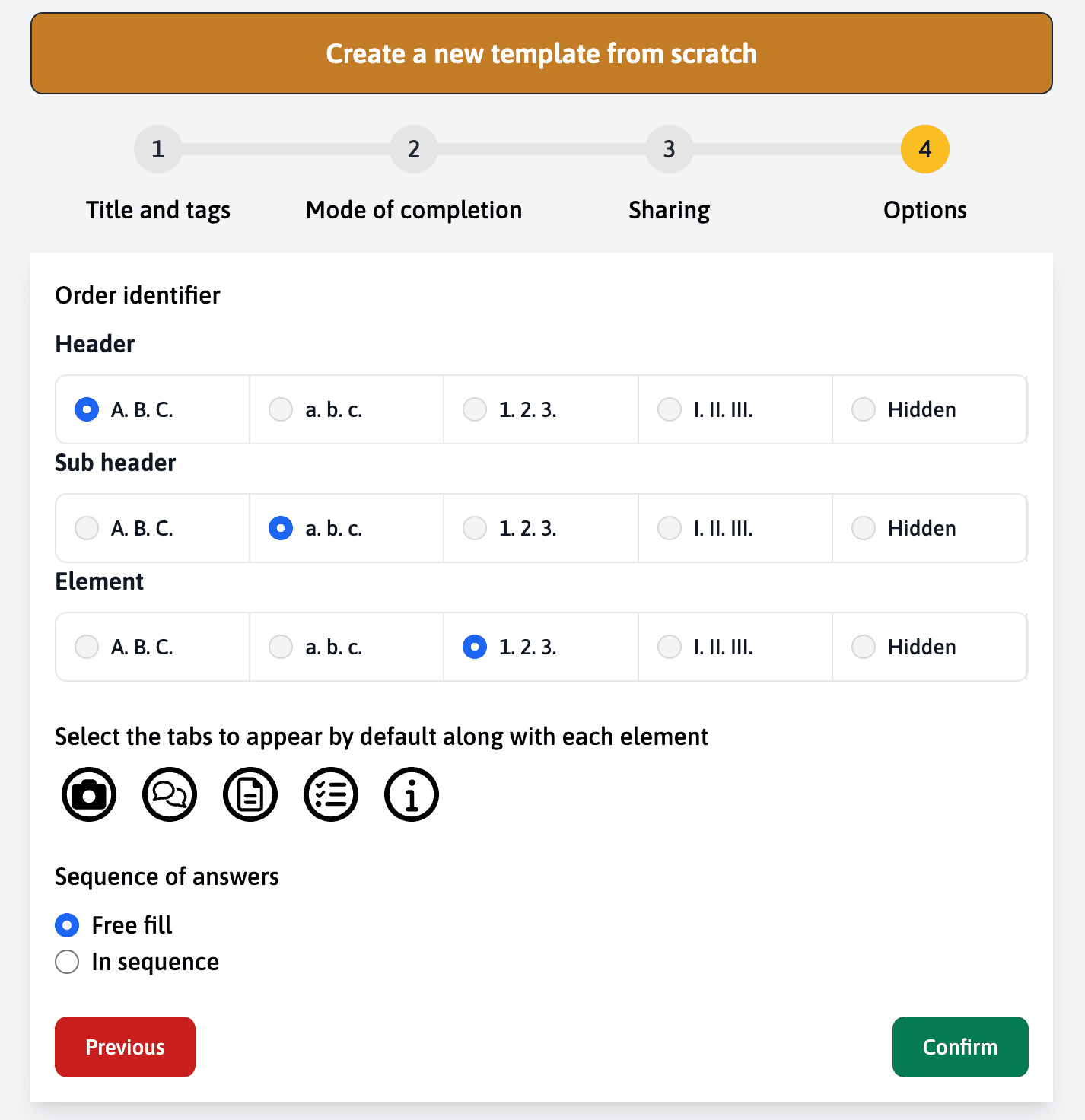Toggle the checklist tab icon

331,794
